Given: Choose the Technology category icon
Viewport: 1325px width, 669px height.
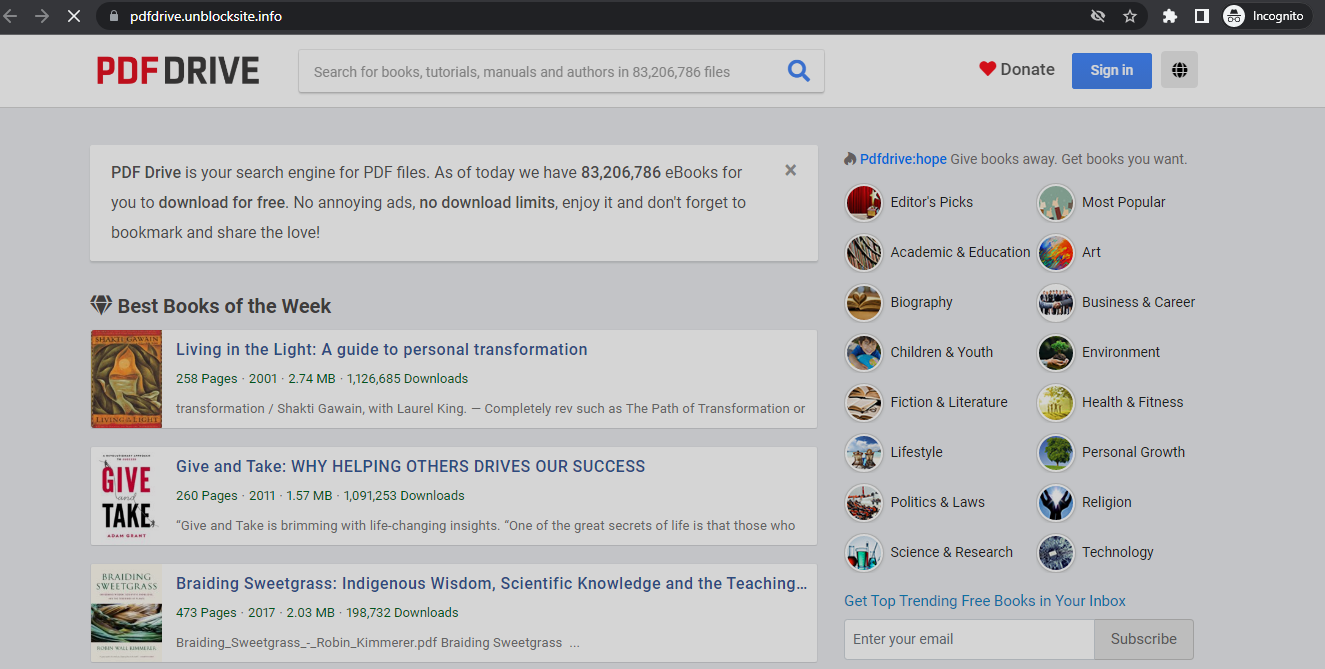Looking at the screenshot, I should [1055, 553].
